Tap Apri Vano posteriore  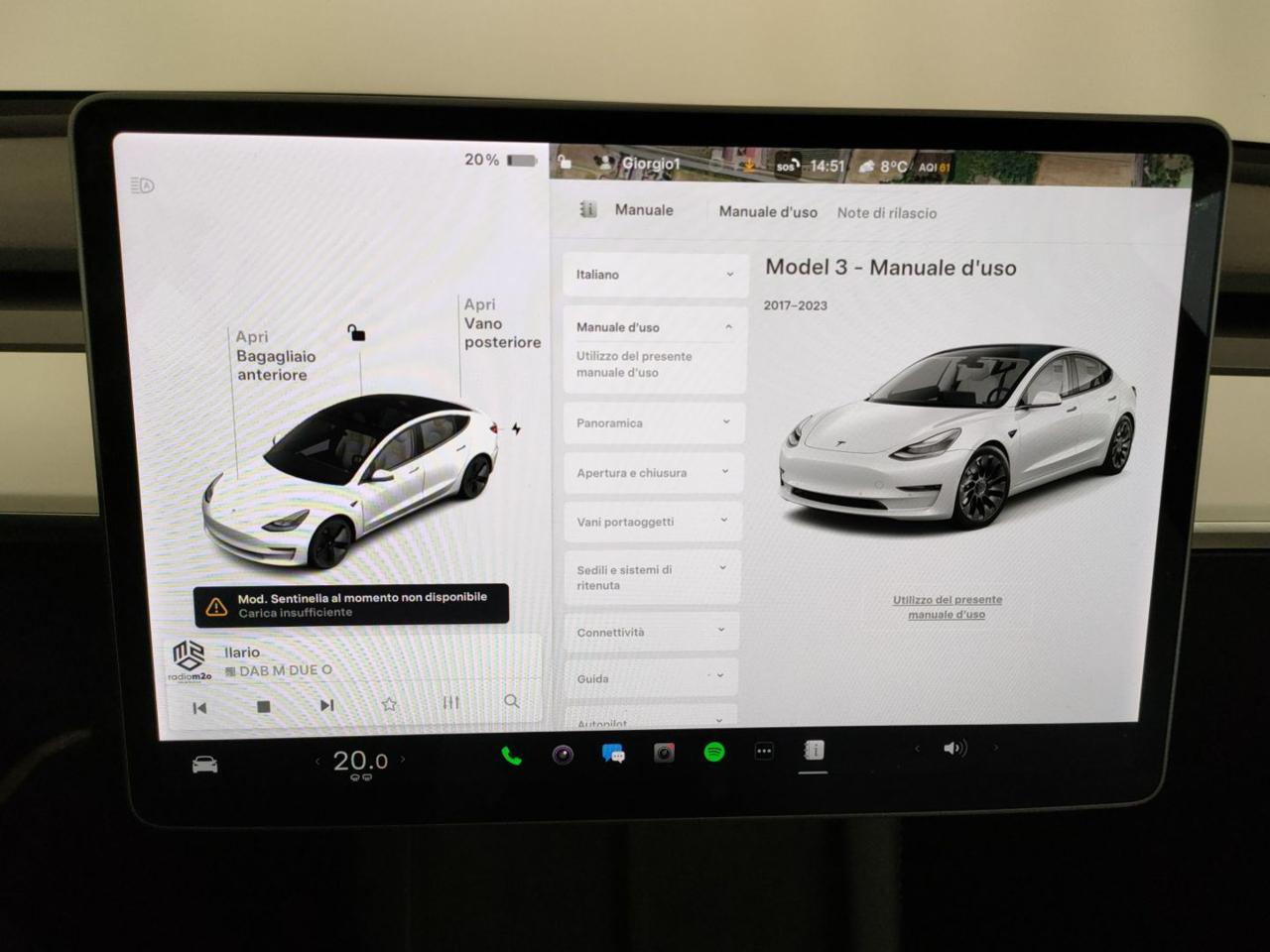(x=502, y=323)
